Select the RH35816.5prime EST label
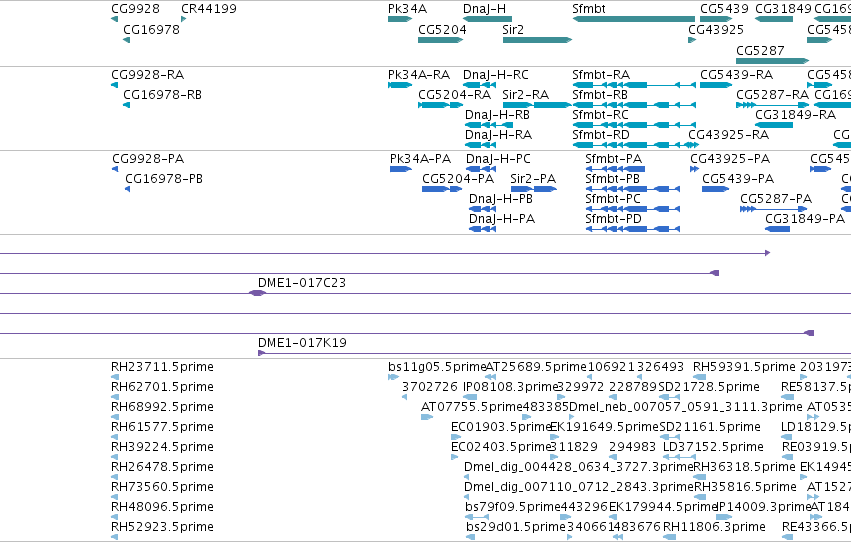 tap(745, 488)
